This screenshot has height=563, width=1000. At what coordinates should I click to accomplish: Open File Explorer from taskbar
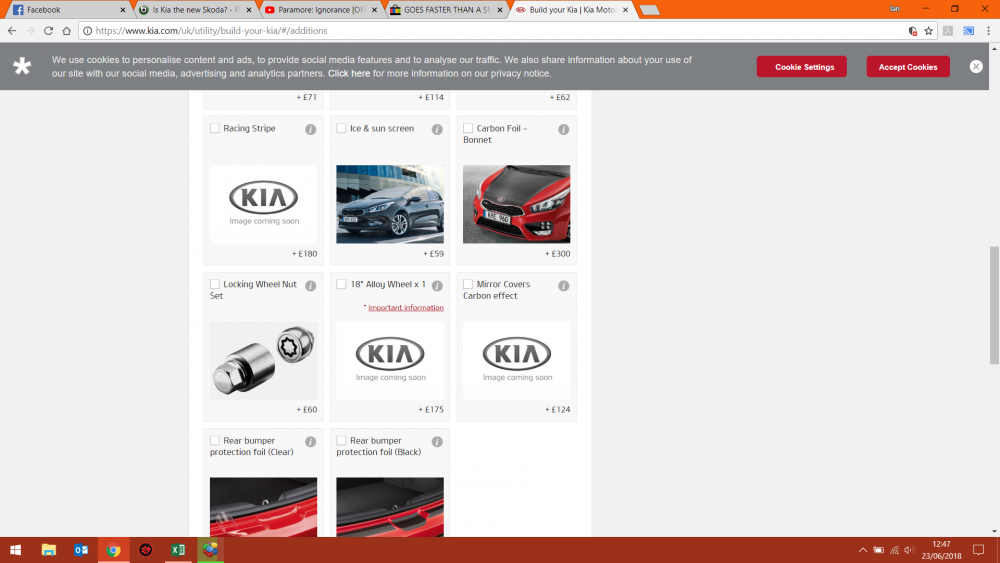(48, 550)
